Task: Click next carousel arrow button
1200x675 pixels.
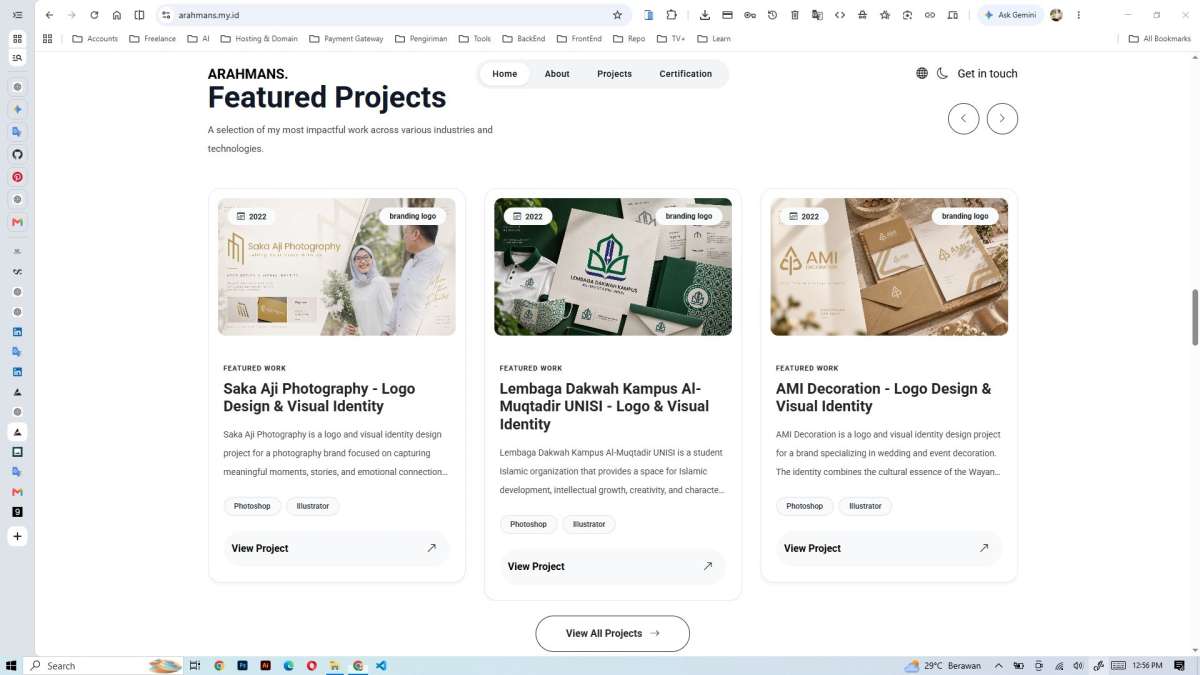Action: pyautogui.click(x=1002, y=118)
